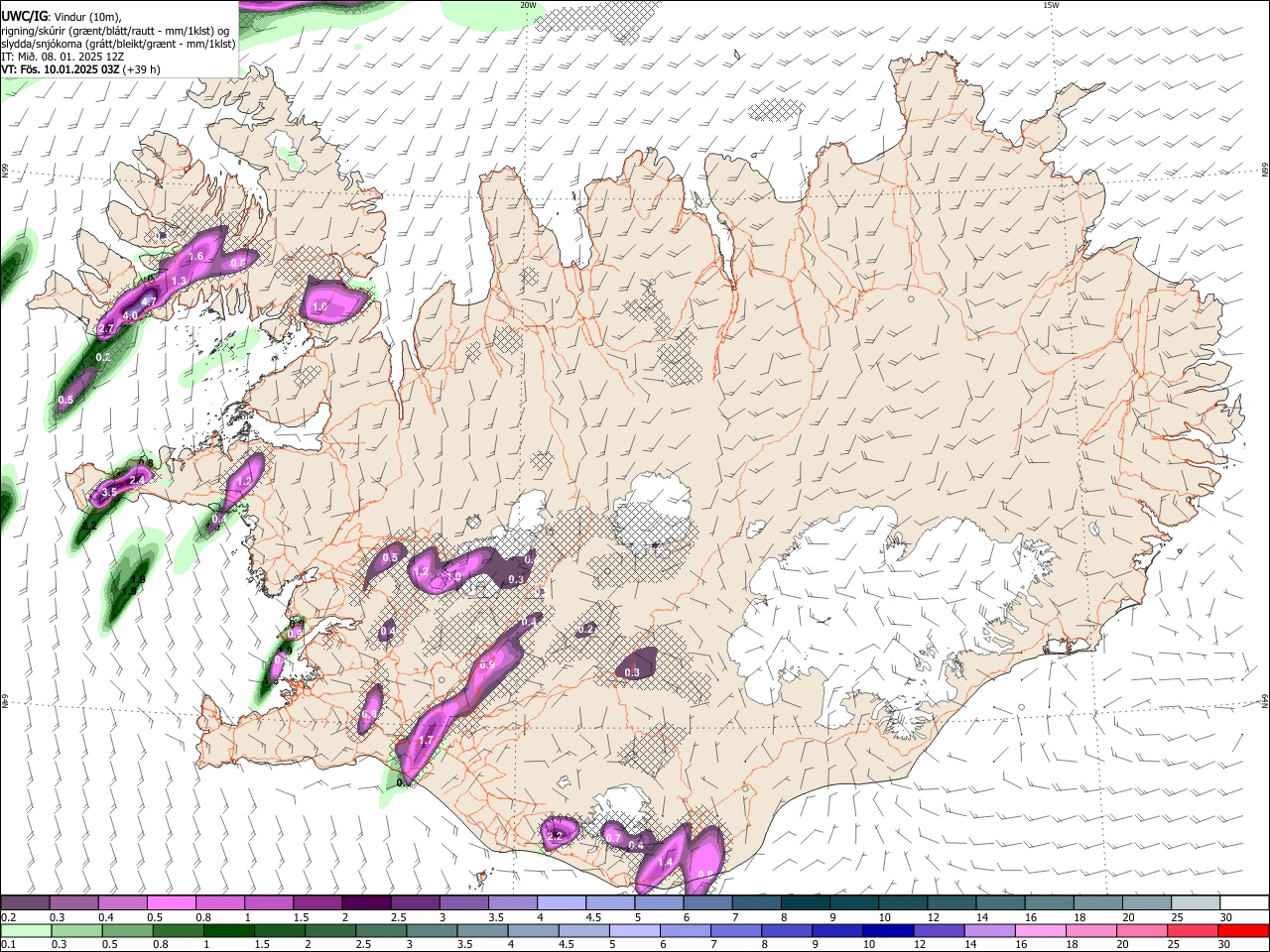Select the bright red 25–30 swatch, lower scale
The image size is (1270, 952).
[x=1243, y=931]
